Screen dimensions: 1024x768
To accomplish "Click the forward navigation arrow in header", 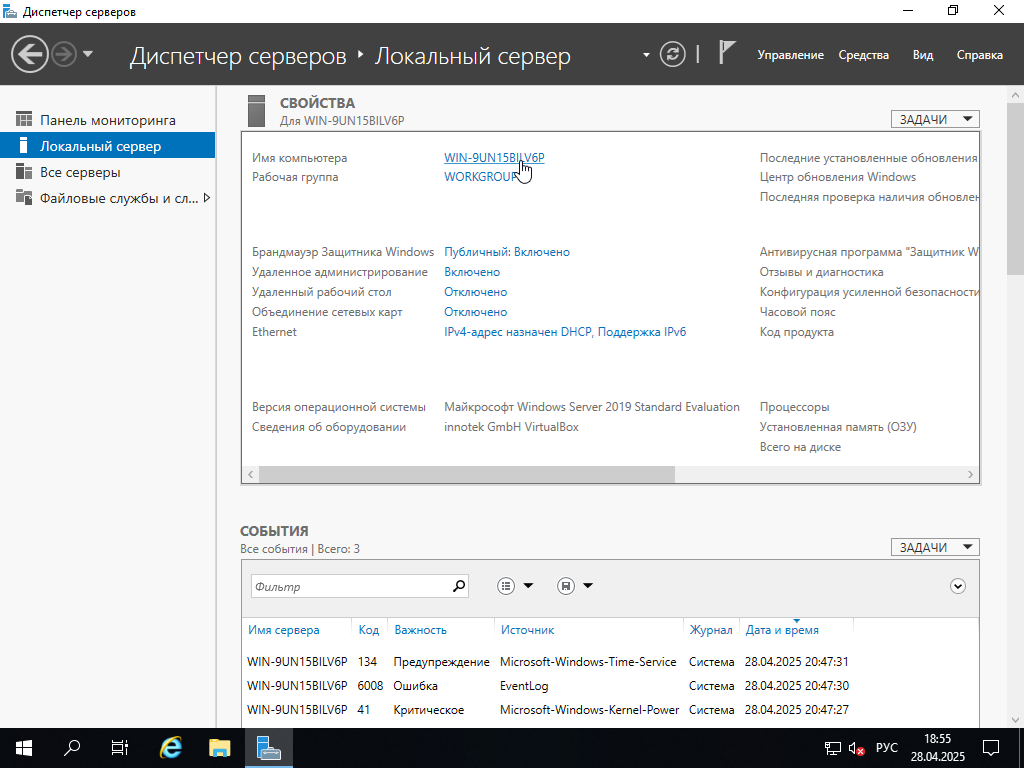I will pos(64,54).
